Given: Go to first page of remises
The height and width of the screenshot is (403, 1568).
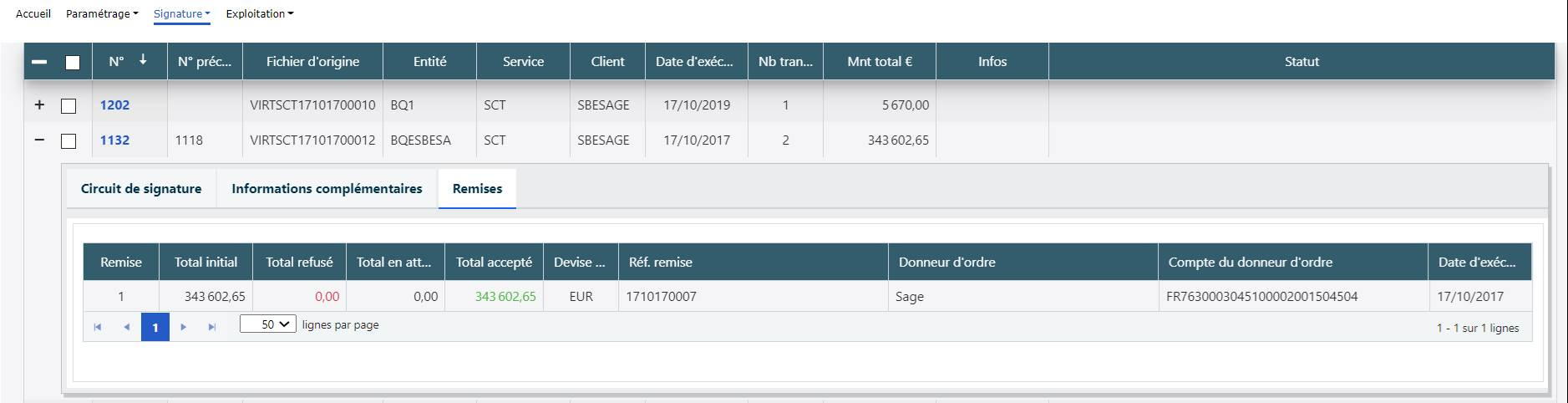Looking at the screenshot, I should [98, 327].
